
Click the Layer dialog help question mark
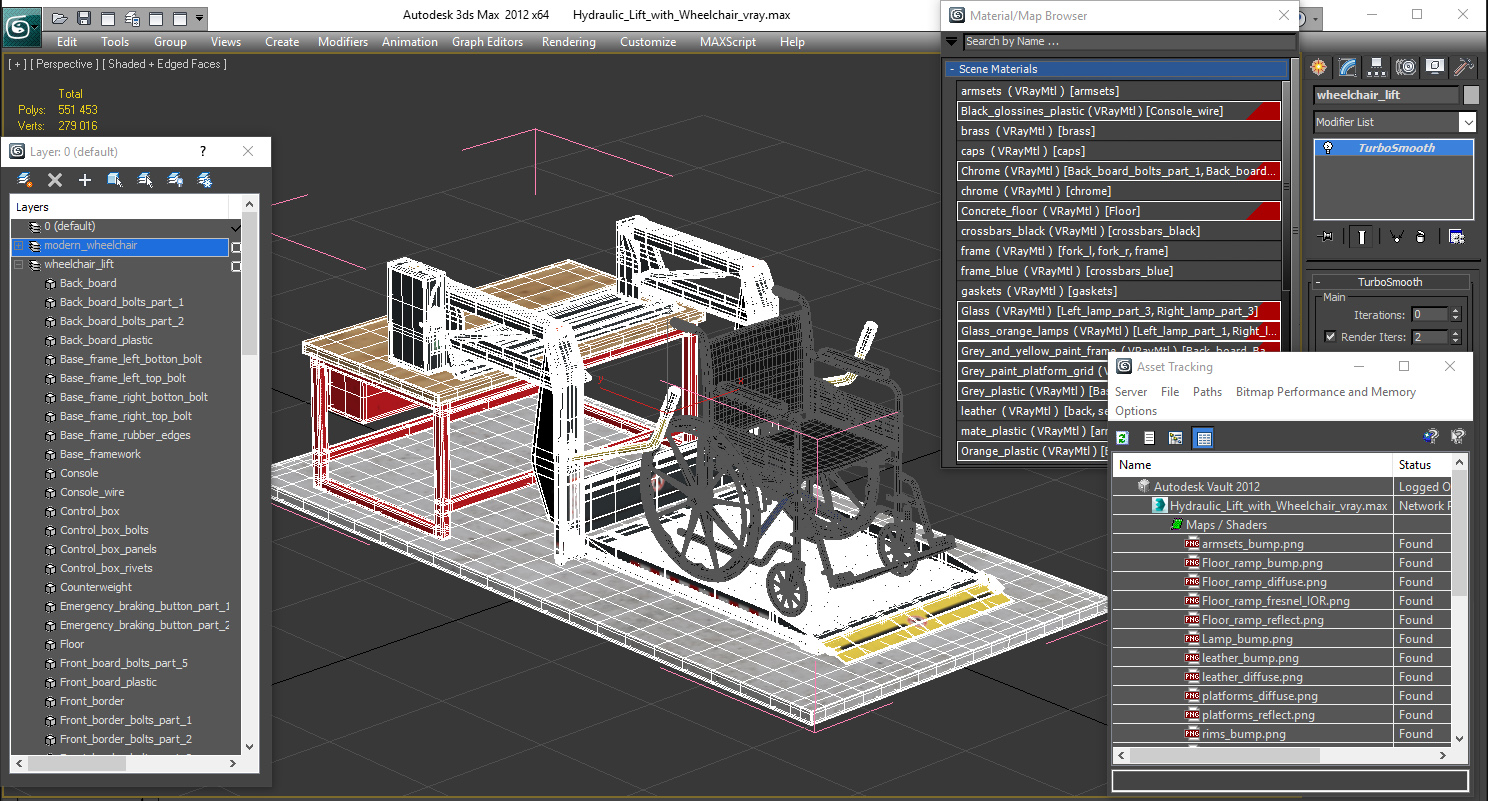click(x=203, y=152)
